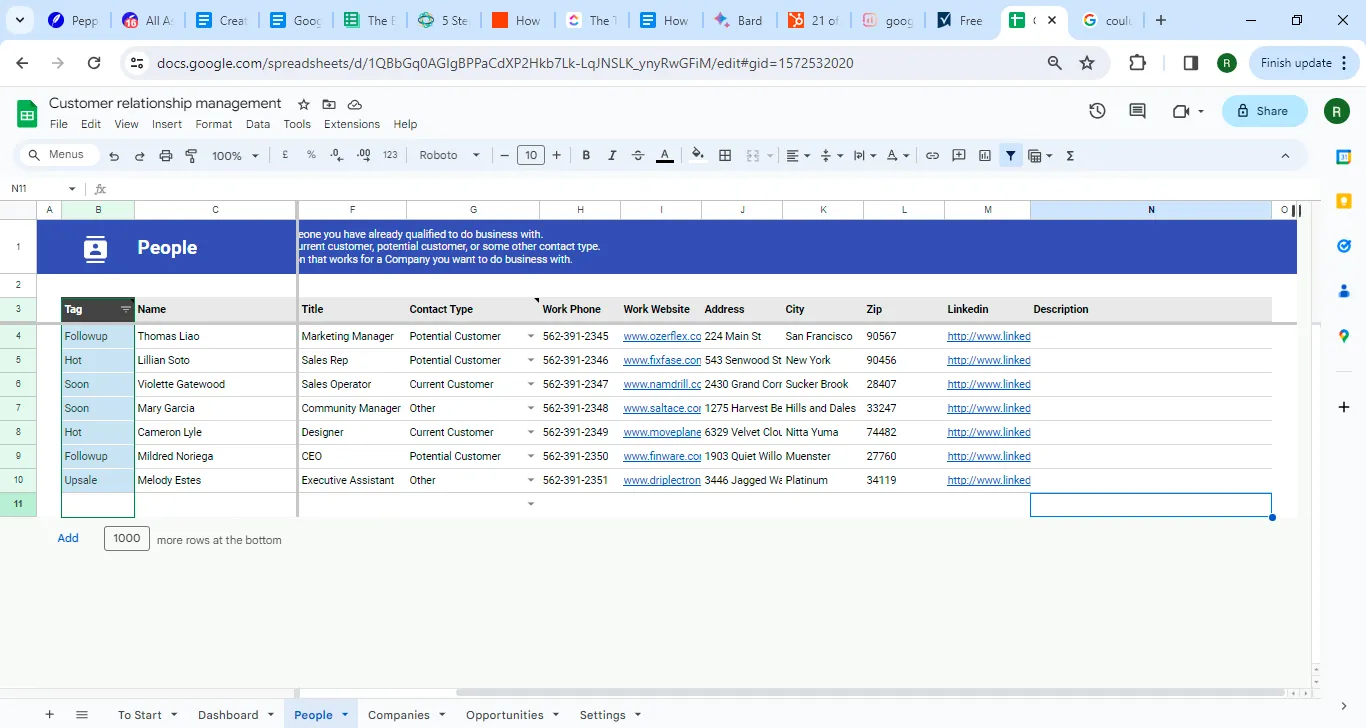This screenshot has height=728, width=1366.
Task: Open the comments panel icon
Action: coord(1137,111)
